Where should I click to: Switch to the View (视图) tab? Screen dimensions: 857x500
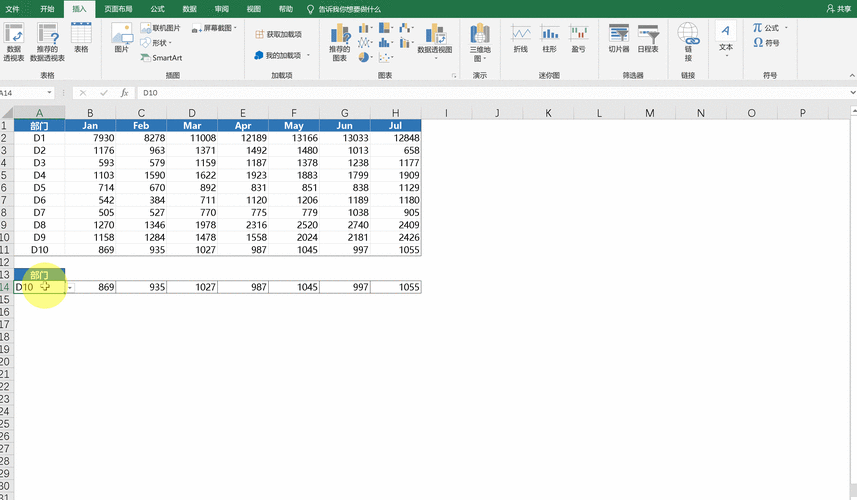(254, 9)
